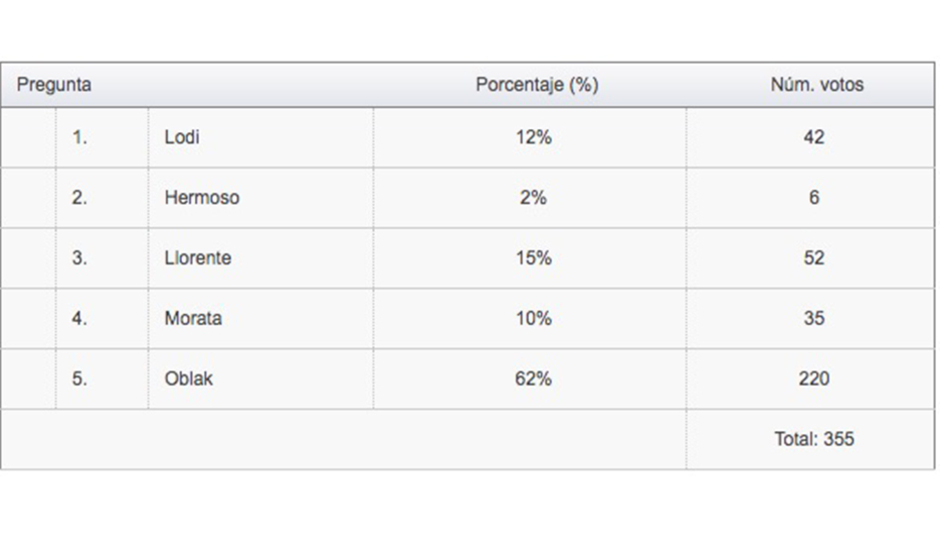Click the 52 votes cell
940x540 pixels.
814,258
